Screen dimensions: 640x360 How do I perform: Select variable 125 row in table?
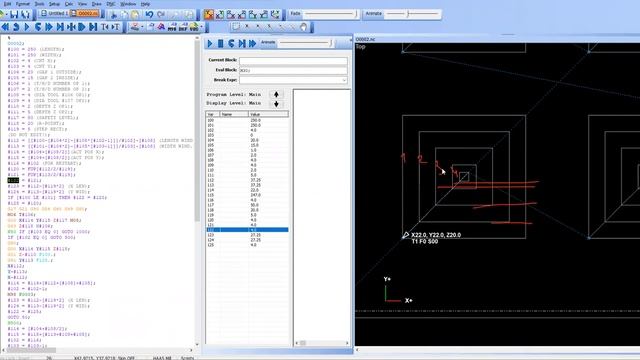tap(247, 245)
